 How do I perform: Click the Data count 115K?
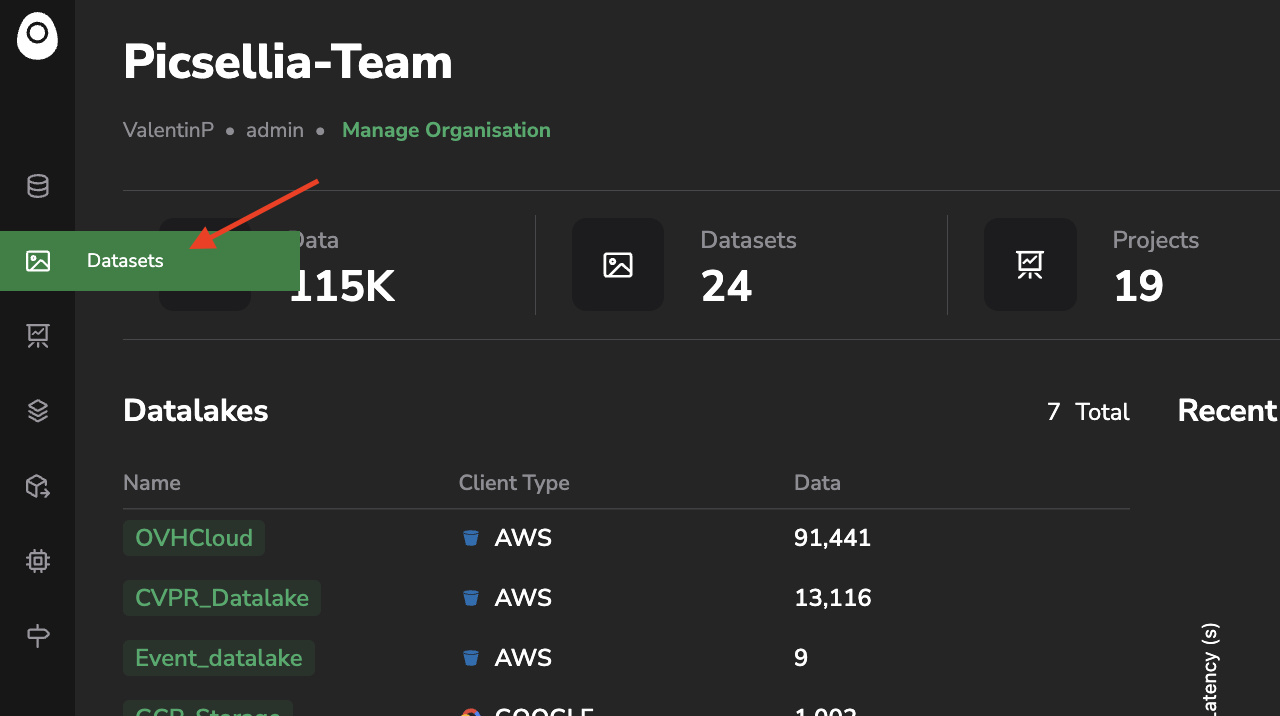coord(342,287)
